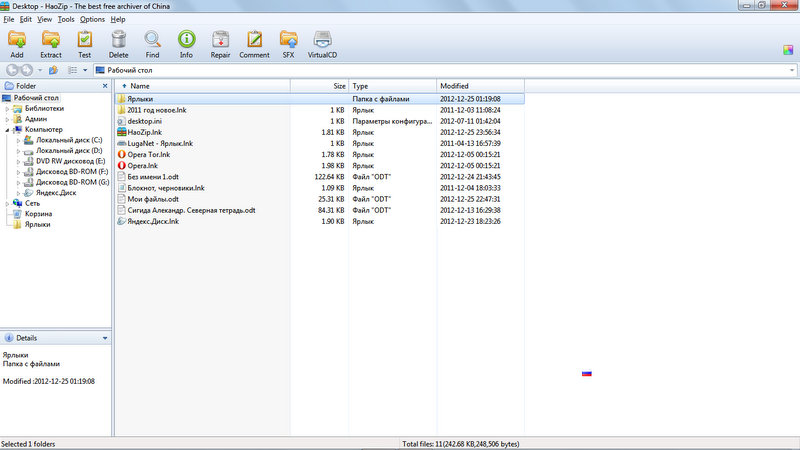Select Яндекс.Диск in folder tree
The image size is (800, 450).
point(56,193)
